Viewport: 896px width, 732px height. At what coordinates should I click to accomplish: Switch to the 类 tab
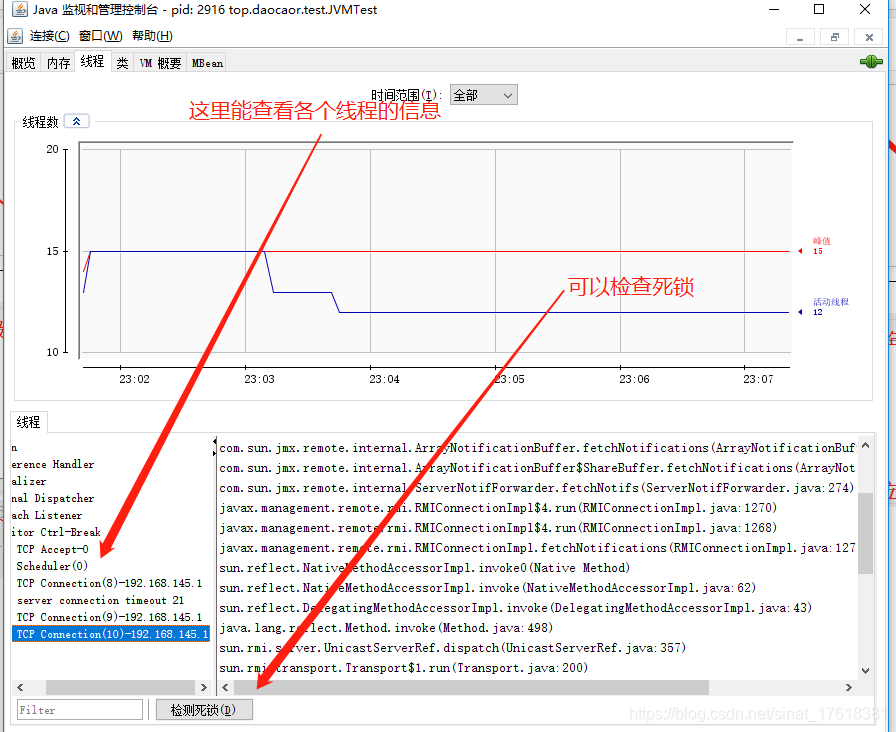122,63
